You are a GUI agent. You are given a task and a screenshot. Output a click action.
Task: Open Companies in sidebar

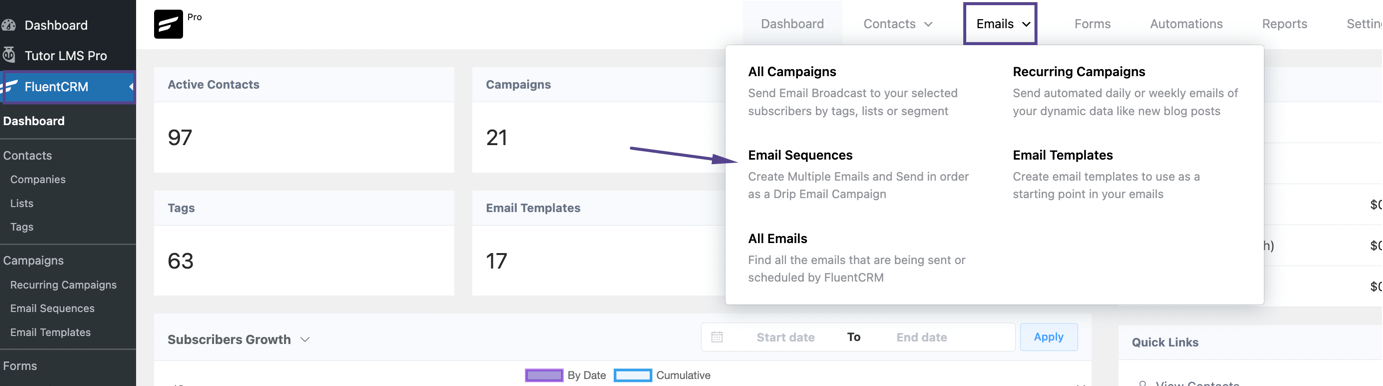38,179
